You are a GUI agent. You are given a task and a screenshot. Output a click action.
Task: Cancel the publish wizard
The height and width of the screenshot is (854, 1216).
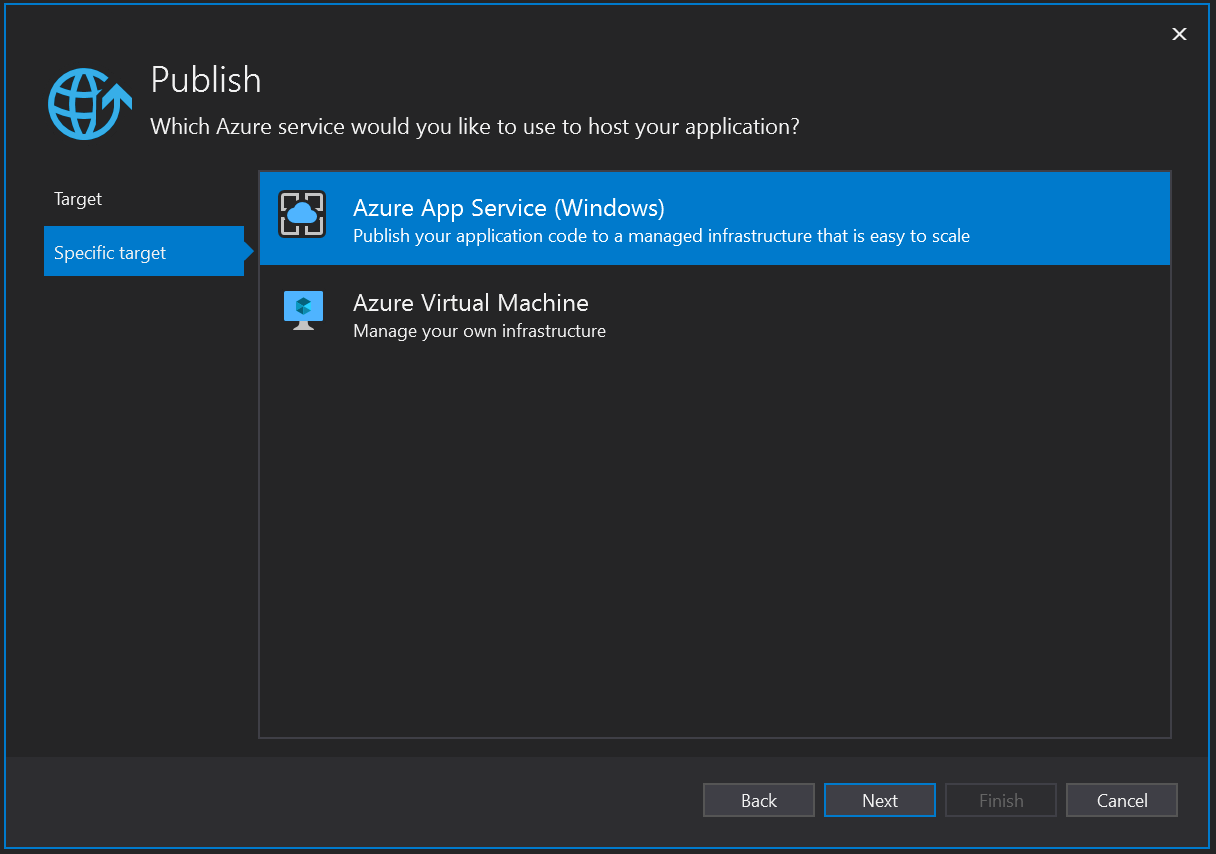coord(1121,800)
